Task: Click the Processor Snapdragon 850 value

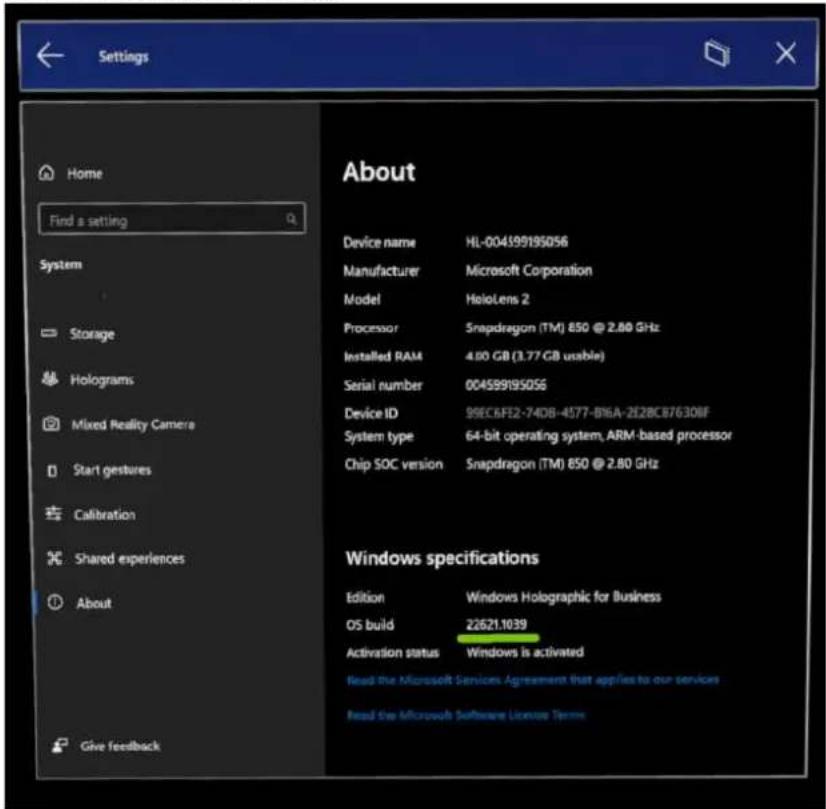Action: coord(562,328)
